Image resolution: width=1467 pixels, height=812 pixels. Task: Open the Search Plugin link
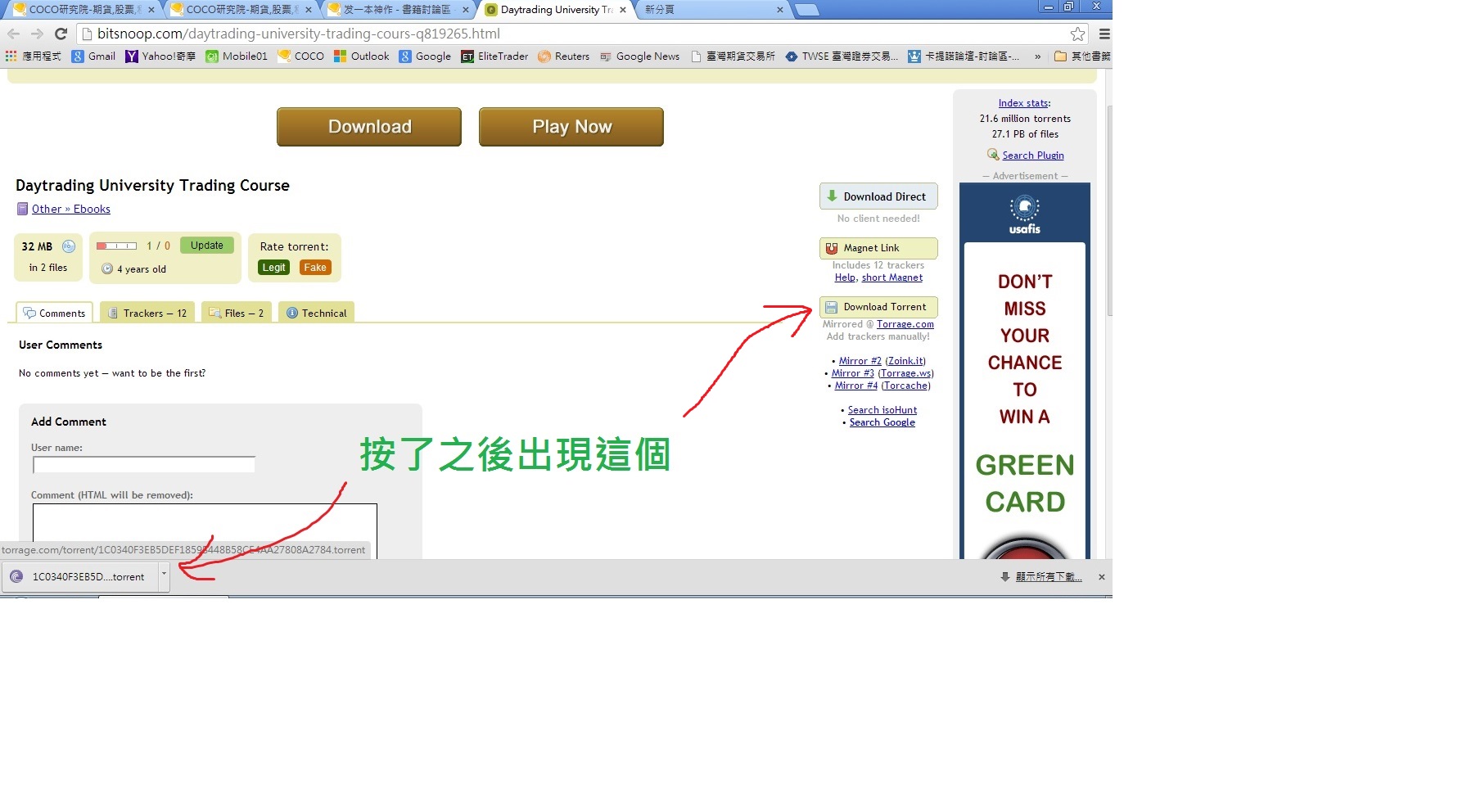pyautogui.click(x=1033, y=156)
